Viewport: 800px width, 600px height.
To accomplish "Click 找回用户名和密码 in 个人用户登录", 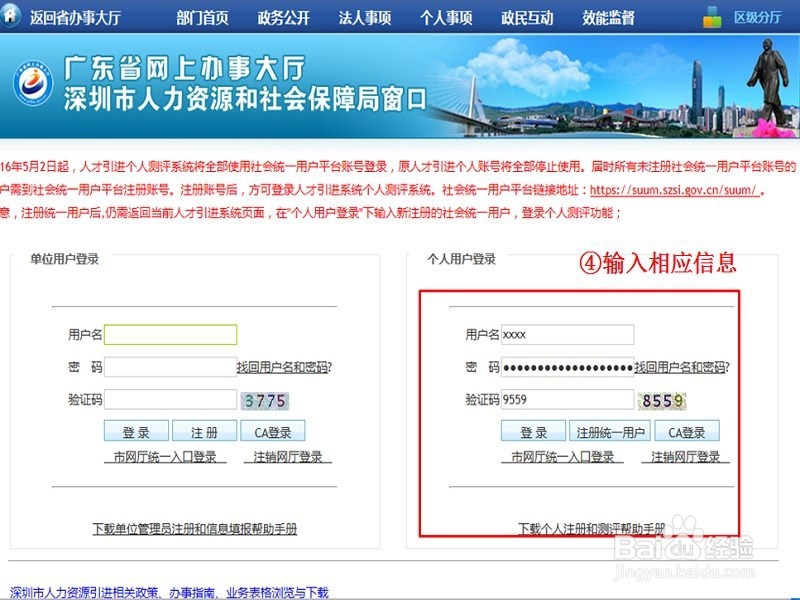I will click(x=682, y=367).
